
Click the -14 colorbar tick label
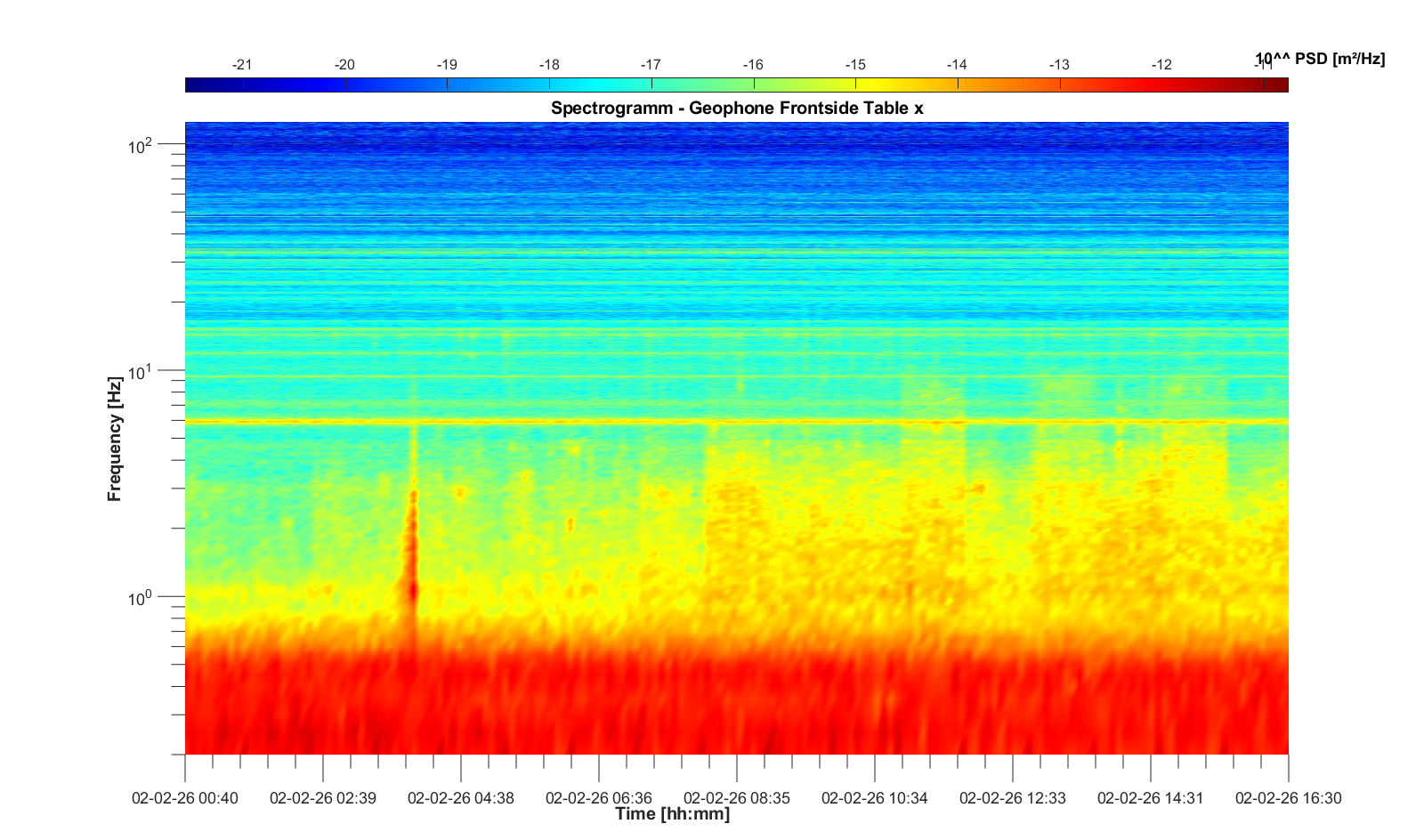click(x=957, y=65)
